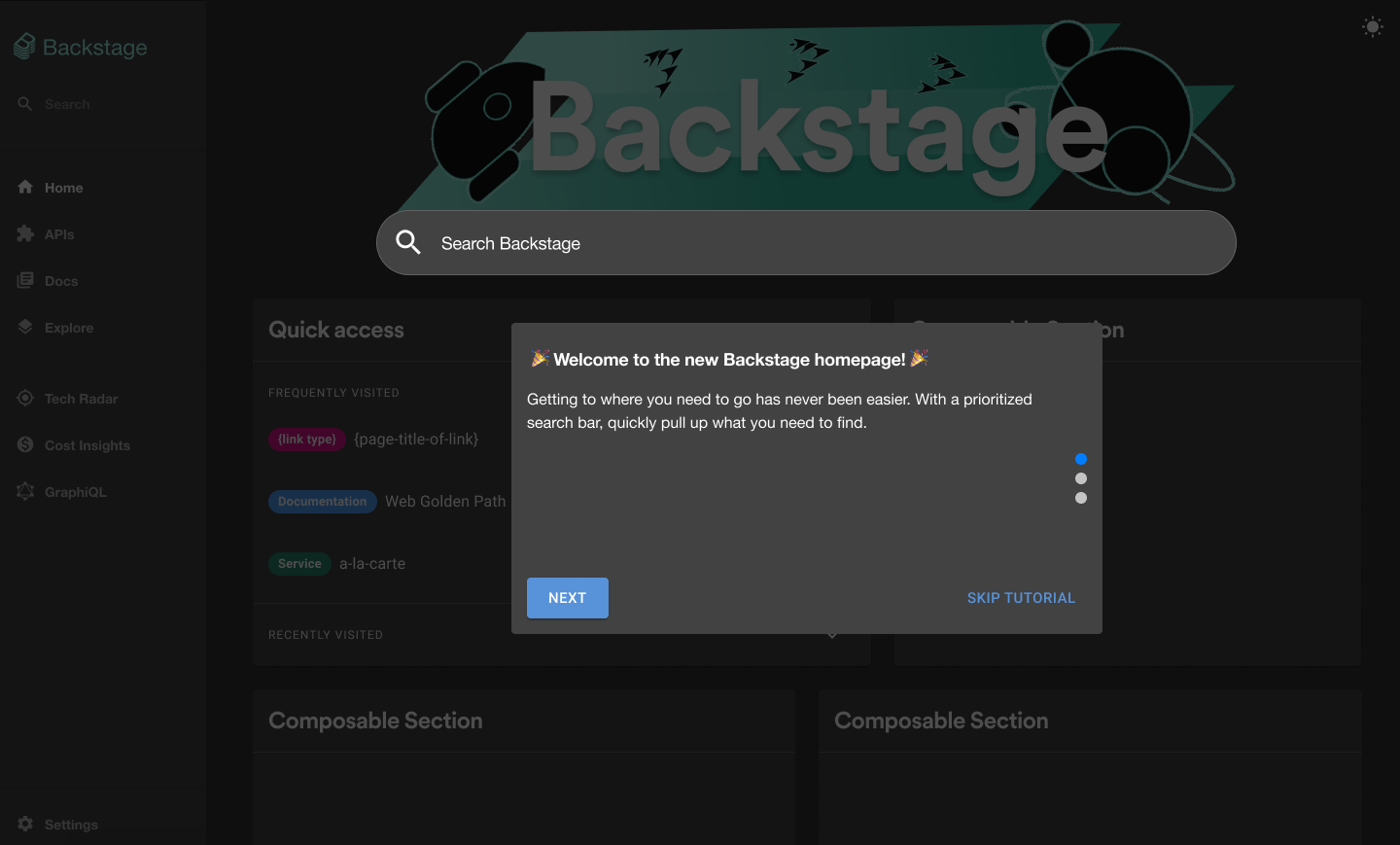This screenshot has height=845, width=1400.
Task: Click the RECENTLY VISITED label
Action: point(326,635)
